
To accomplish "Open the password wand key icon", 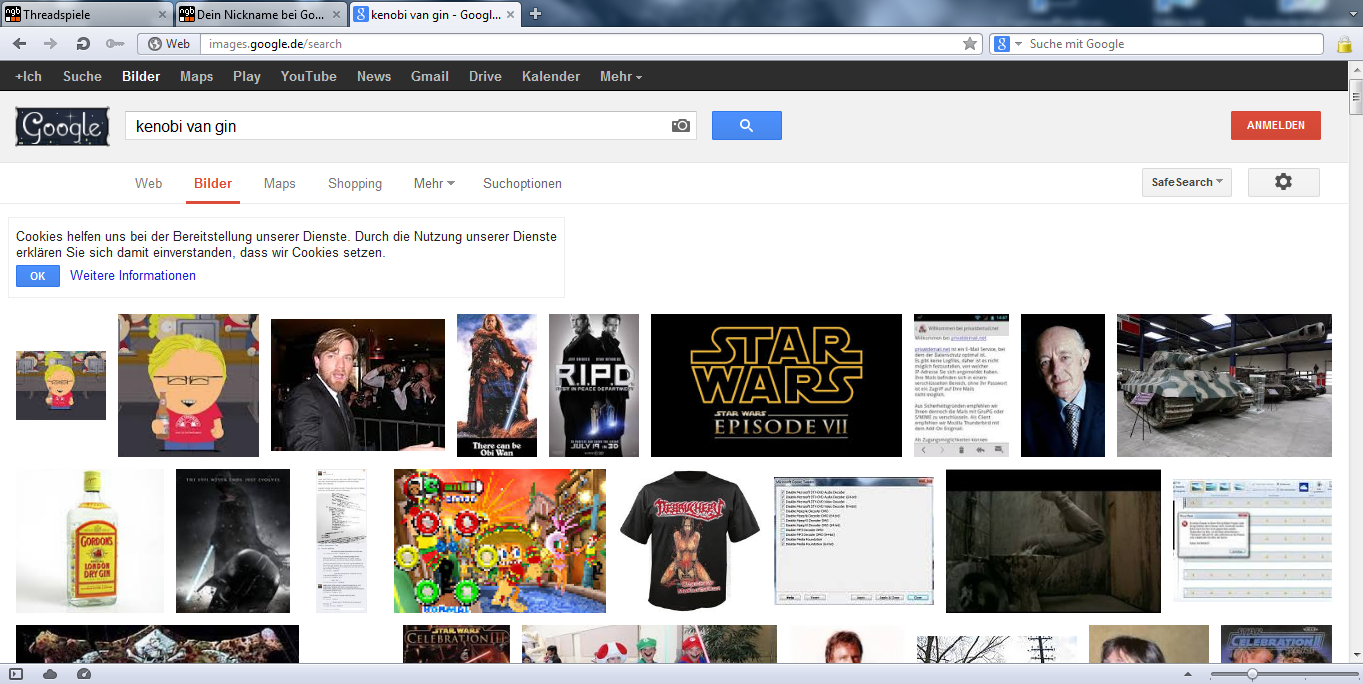I will pyautogui.click(x=115, y=44).
